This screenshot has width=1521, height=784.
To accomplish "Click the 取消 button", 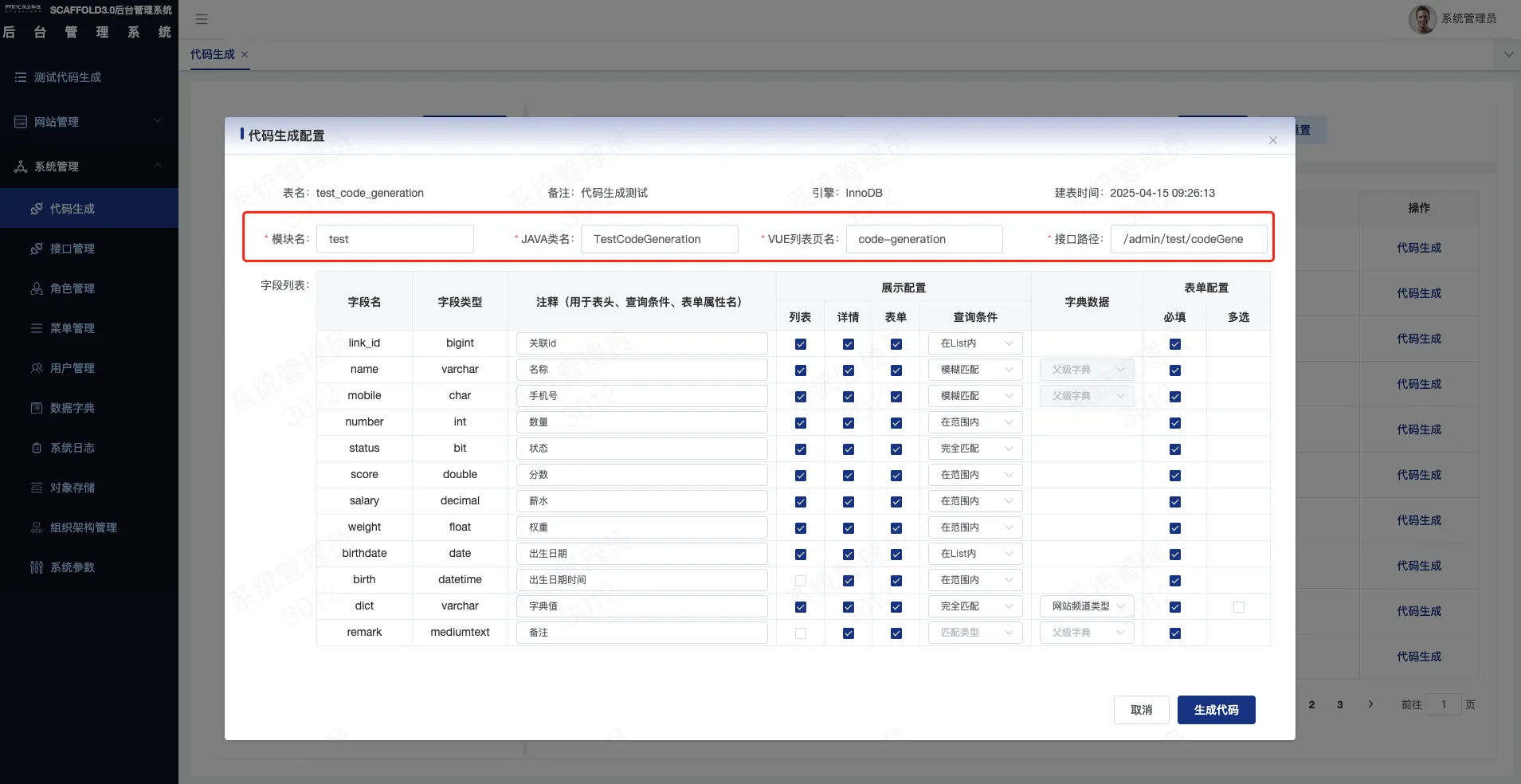I will click(x=1142, y=710).
